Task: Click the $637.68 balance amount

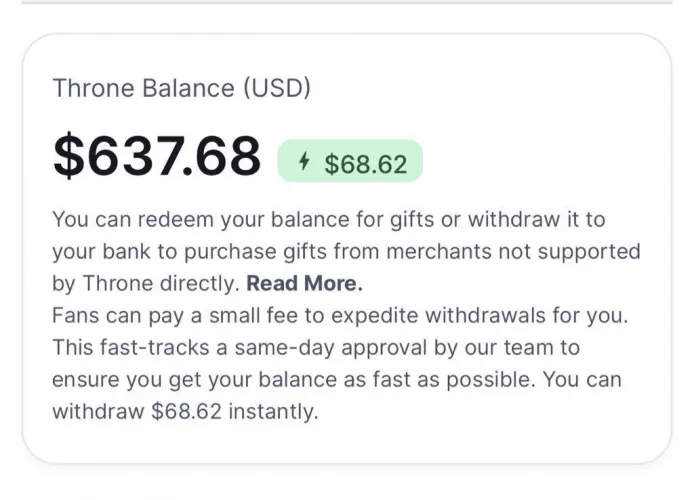Action: (157, 156)
